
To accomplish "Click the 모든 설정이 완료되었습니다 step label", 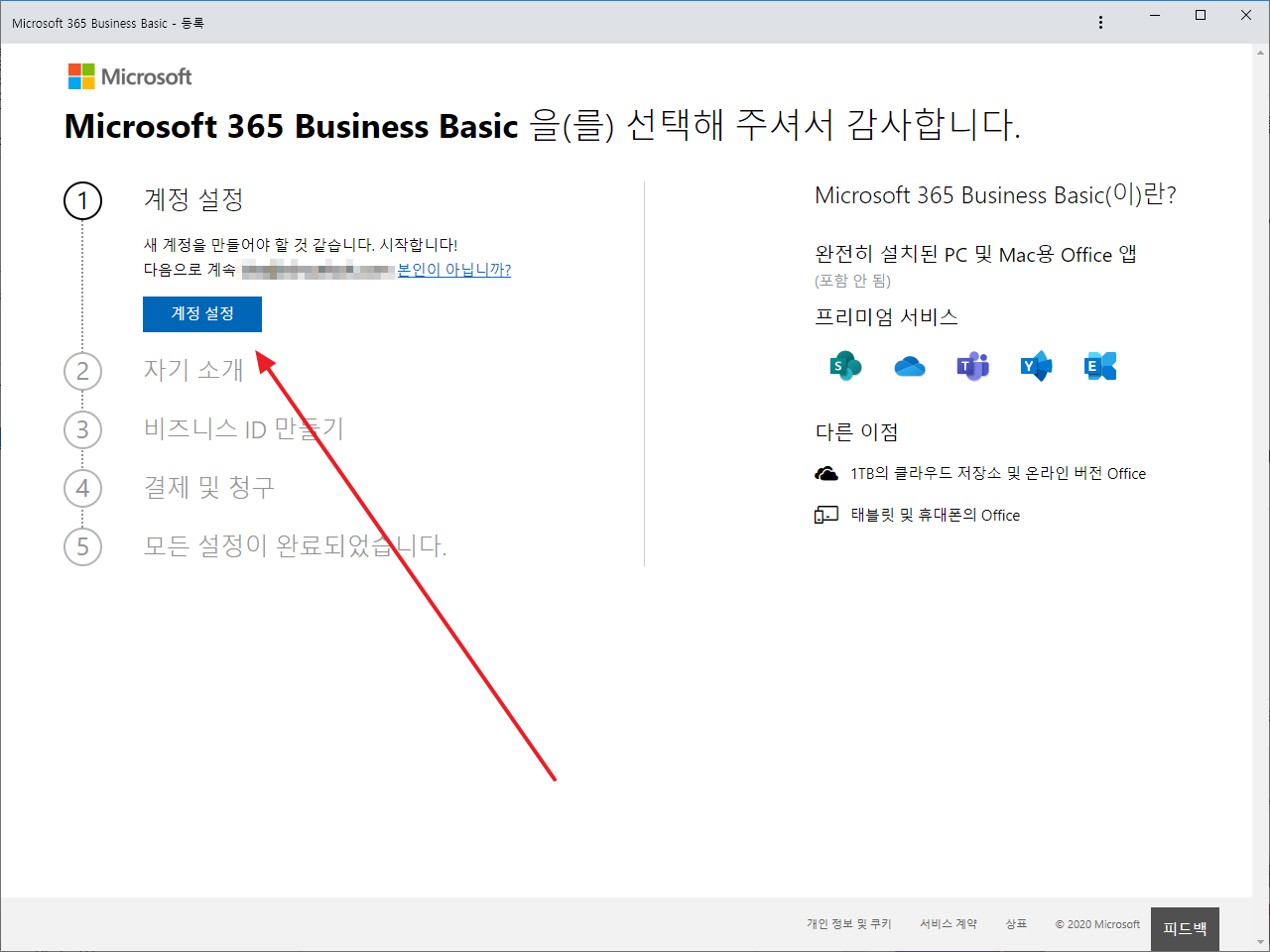I will click(295, 545).
